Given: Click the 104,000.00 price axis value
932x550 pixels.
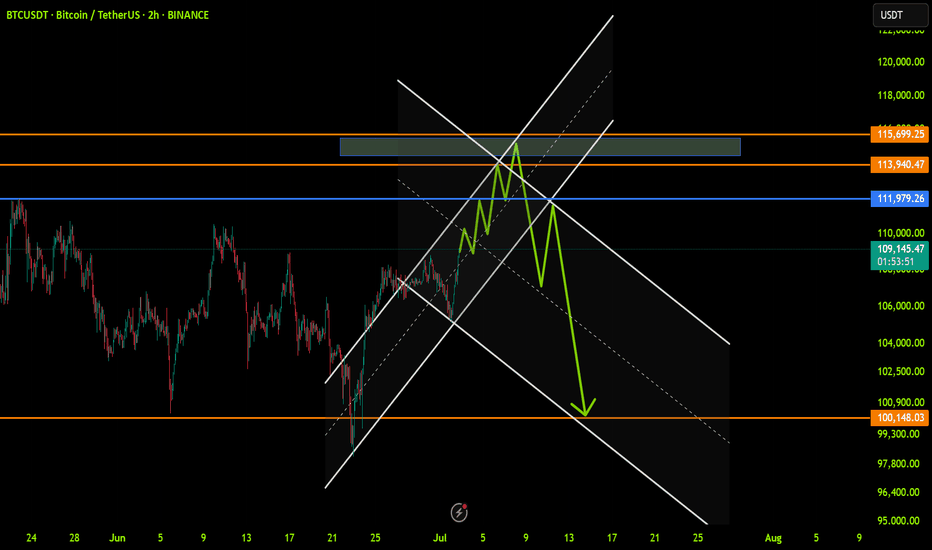Looking at the screenshot, I should [901, 343].
